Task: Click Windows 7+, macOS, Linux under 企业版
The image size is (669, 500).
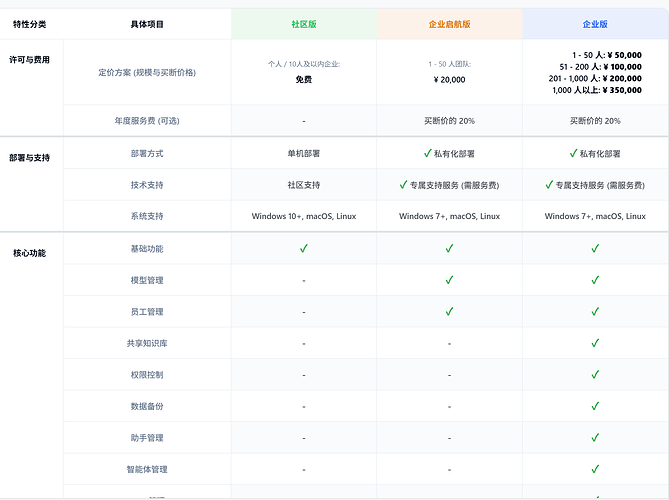Action: (x=595, y=216)
